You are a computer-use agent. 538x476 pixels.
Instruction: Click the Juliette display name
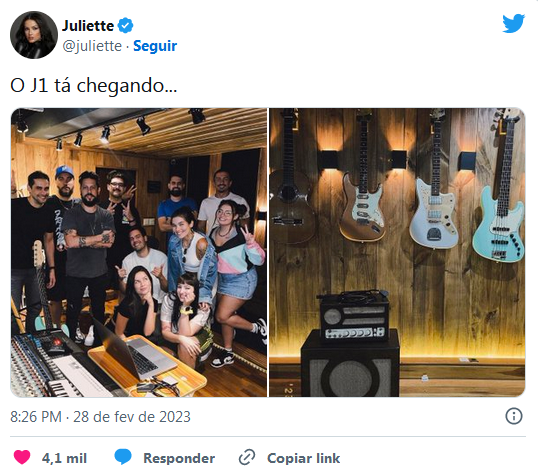(88, 26)
